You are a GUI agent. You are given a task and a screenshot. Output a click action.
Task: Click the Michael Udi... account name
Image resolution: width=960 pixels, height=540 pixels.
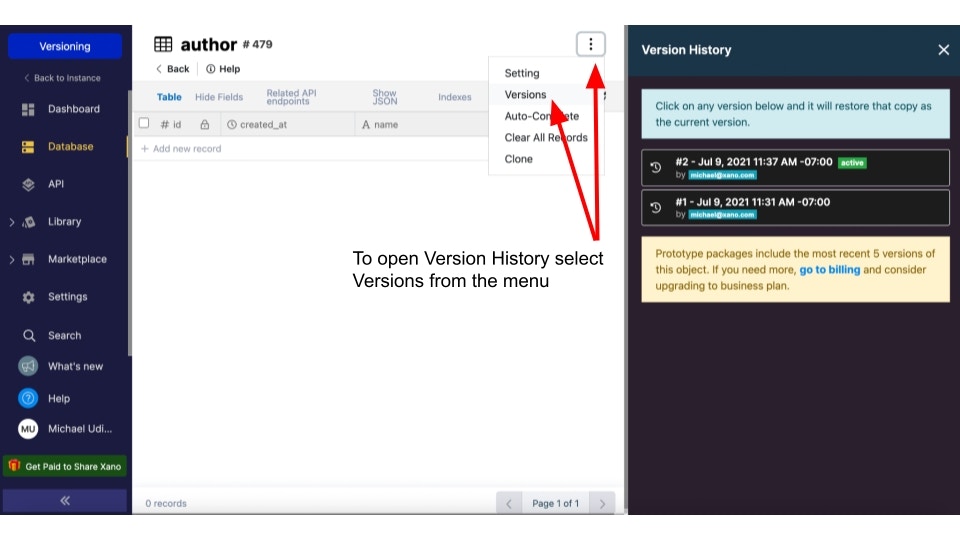click(x=80, y=429)
